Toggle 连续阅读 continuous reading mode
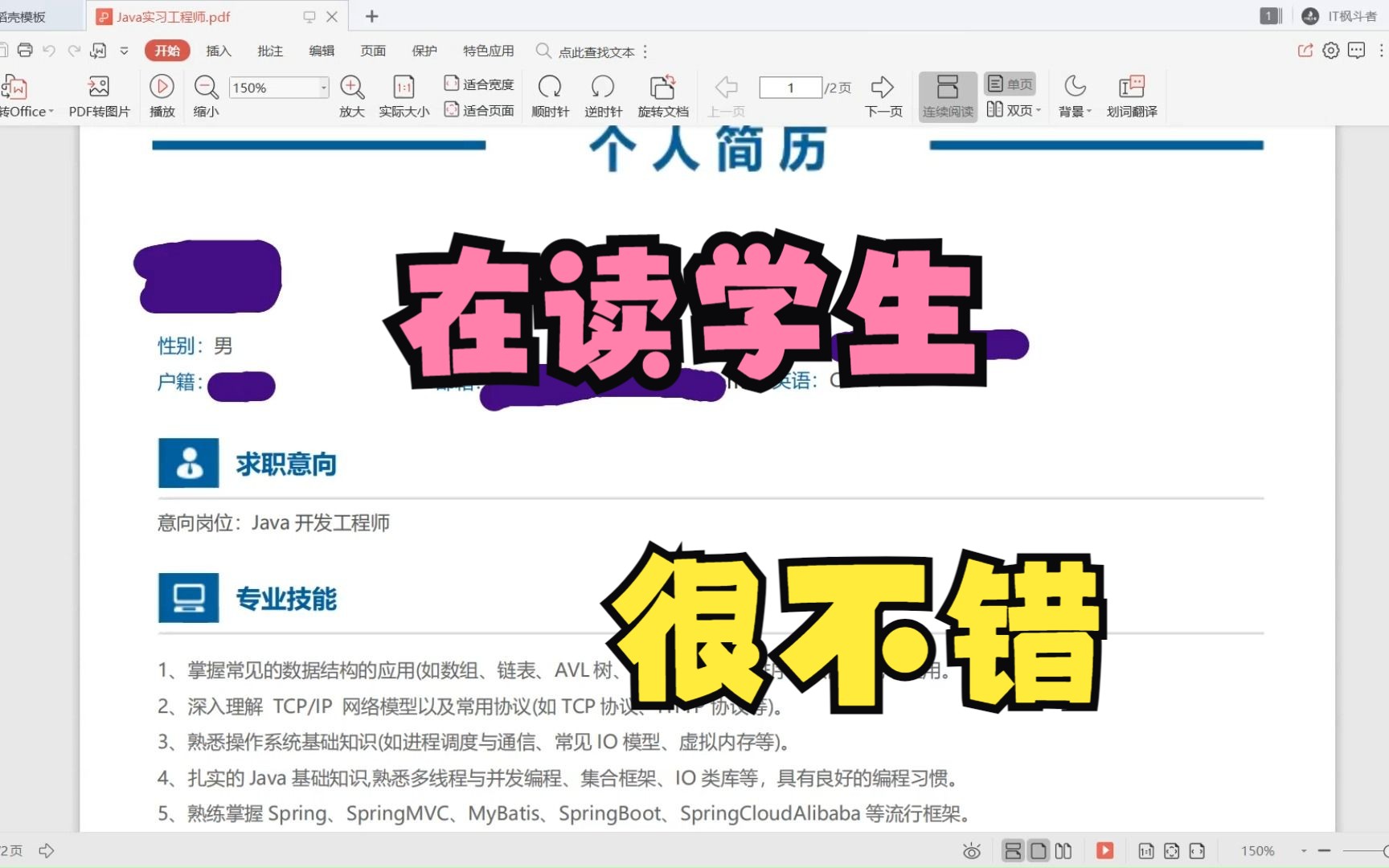Image resolution: width=1389 pixels, height=868 pixels. point(948,96)
